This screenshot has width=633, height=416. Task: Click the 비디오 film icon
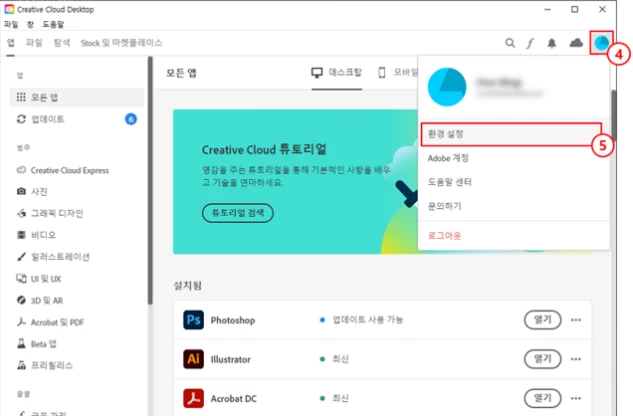pyautogui.click(x=21, y=235)
